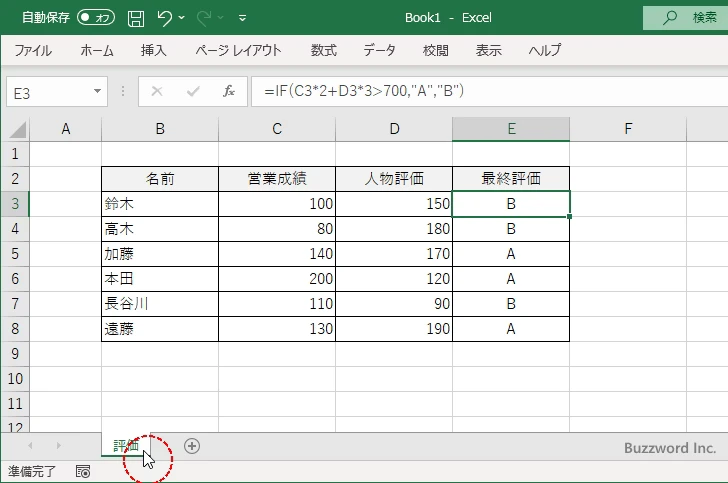728x483 pixels.
Task: Select row 1 header
Action: [x=15, y=154]
